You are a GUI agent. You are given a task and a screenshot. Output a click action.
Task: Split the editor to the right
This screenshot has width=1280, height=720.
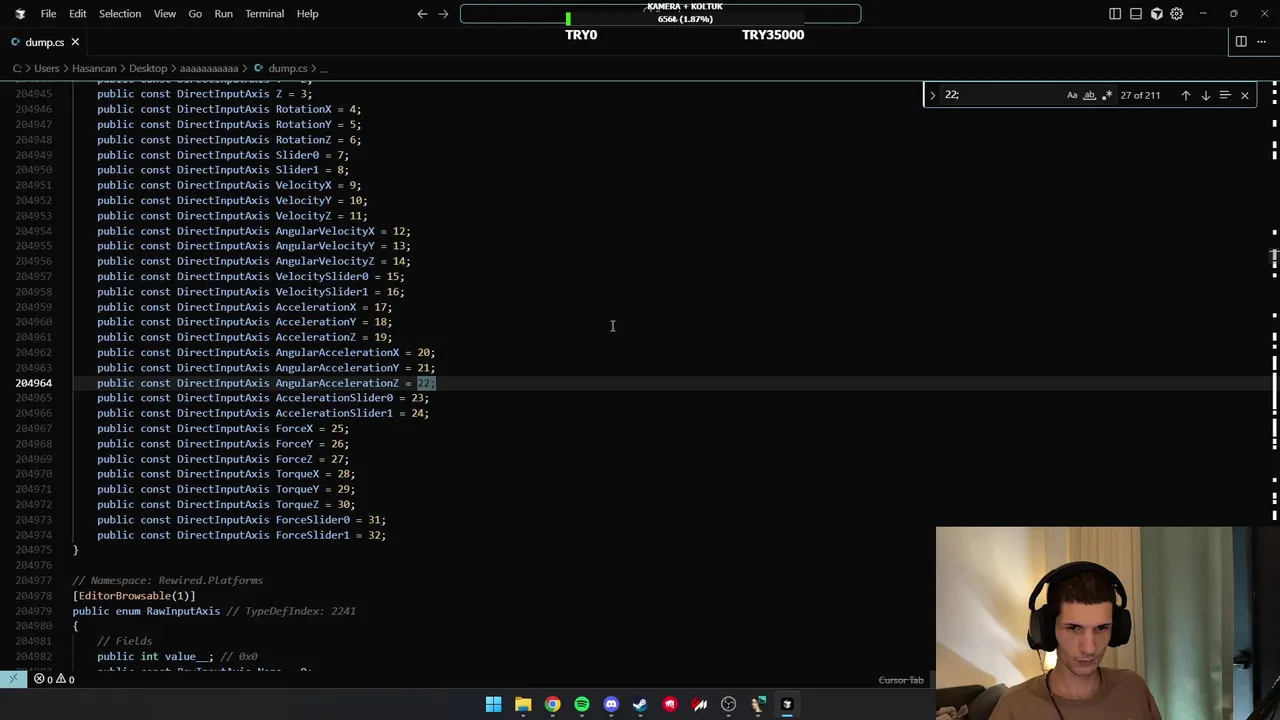tap(1241, 42)
